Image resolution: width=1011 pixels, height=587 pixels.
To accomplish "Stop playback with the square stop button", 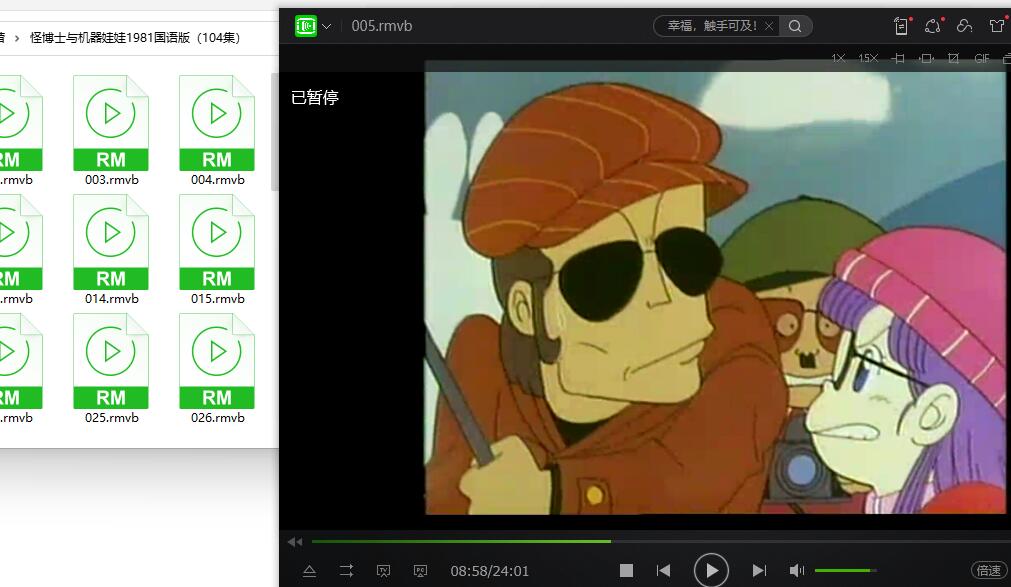I will (x=626, y=570).
